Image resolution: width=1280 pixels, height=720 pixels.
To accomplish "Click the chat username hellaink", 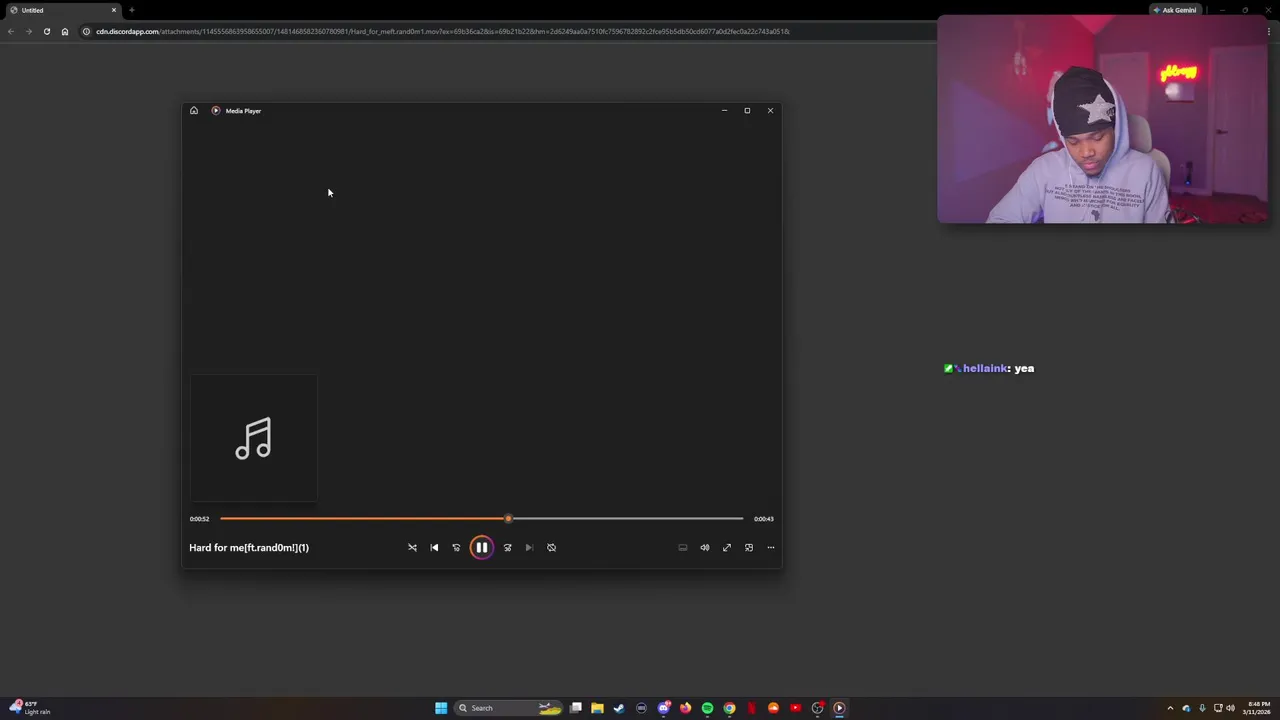I will (x=985, y=368).
